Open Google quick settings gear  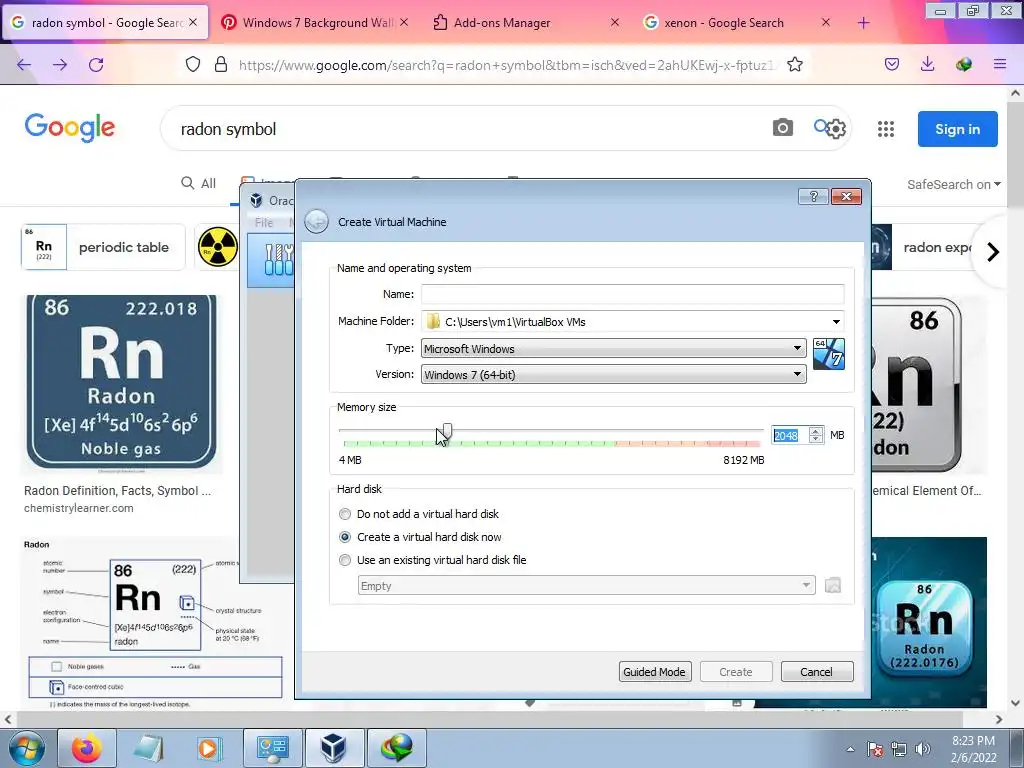(837, 129)
